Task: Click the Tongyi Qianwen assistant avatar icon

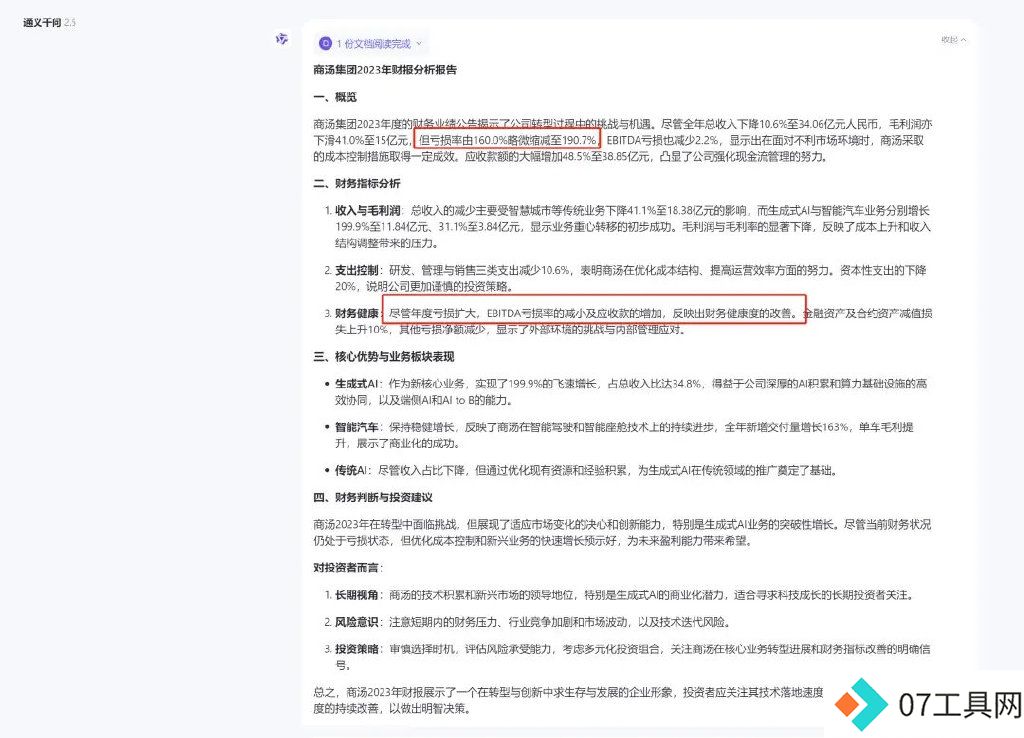Action: (281, 39)
